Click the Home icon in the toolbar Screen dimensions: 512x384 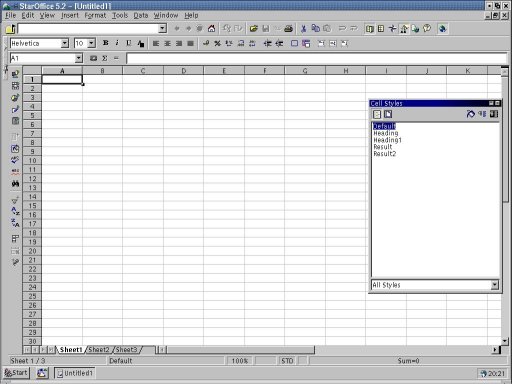pos(211,29)
